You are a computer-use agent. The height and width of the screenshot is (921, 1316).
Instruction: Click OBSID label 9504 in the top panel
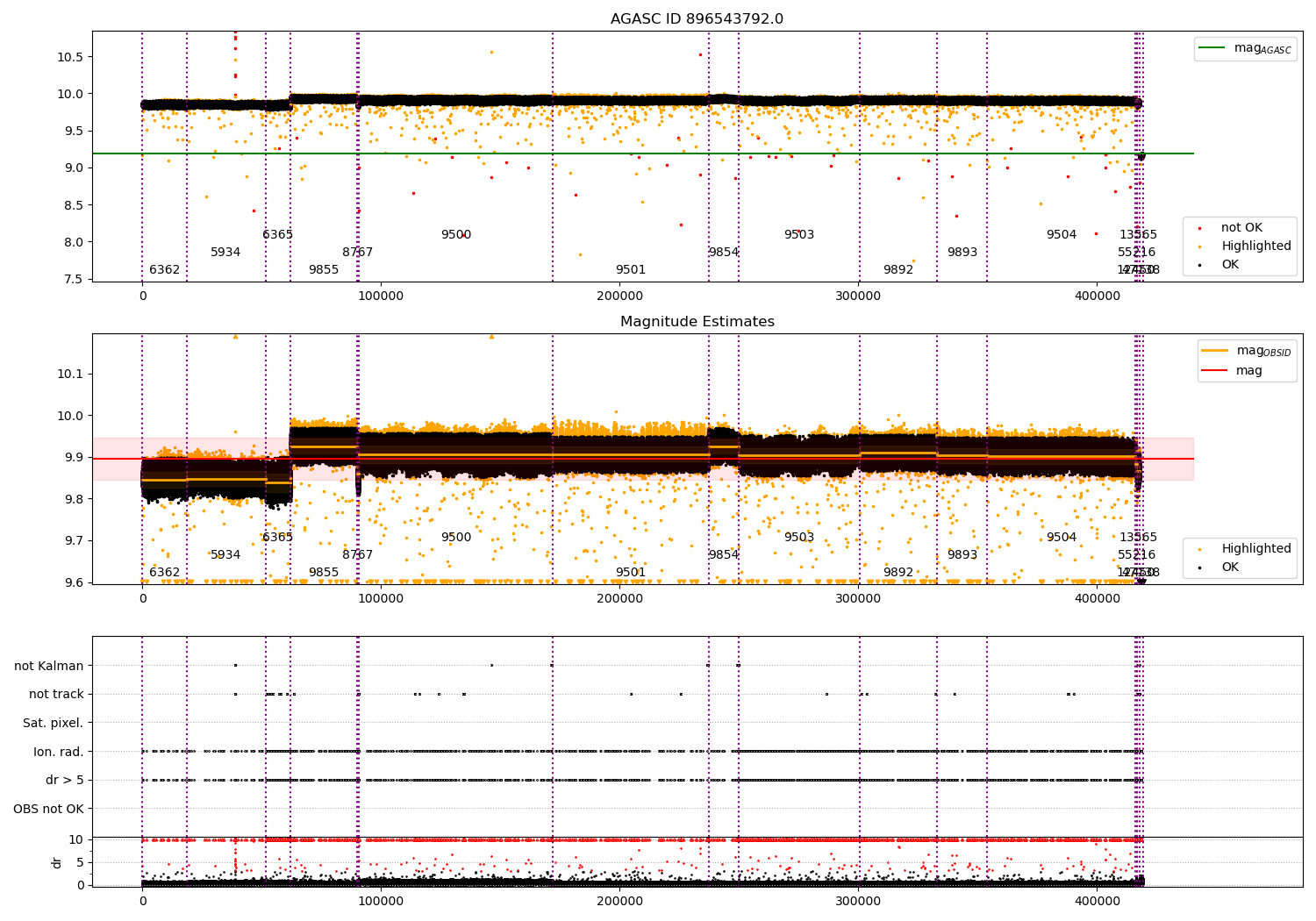coord(1062,235)
